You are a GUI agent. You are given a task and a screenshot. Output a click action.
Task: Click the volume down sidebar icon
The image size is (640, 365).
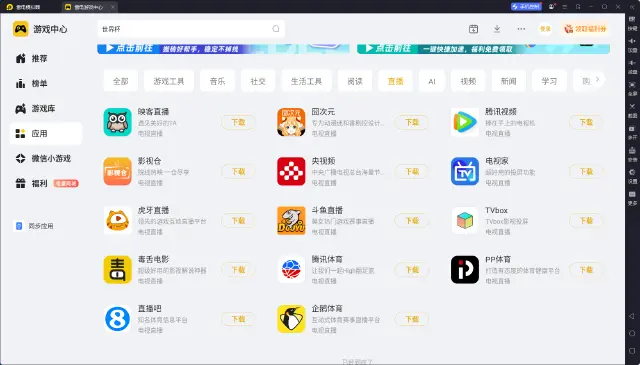[x=632, y=66]
